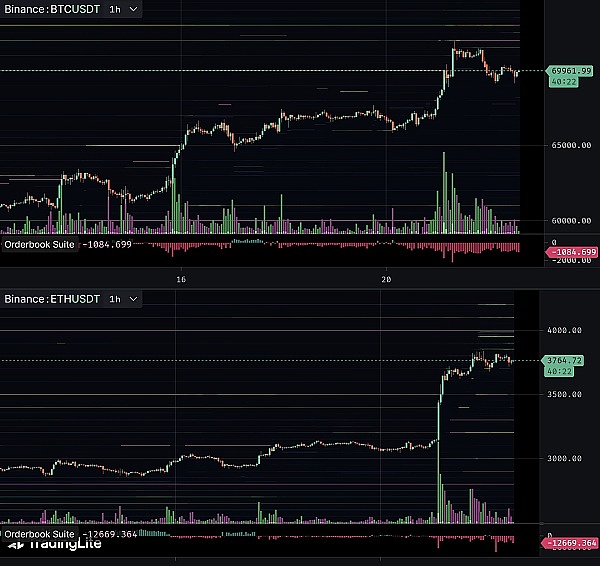Expand the ETHUSDT chart header chevron

point(134,299)
